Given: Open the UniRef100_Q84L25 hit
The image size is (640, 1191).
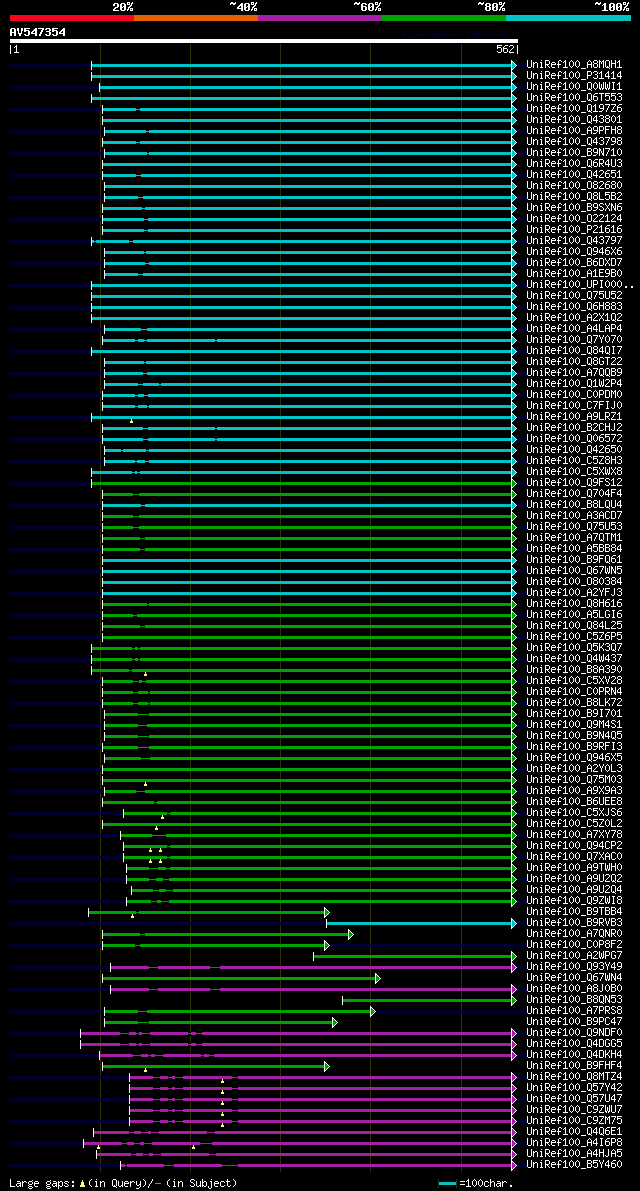Looking at the screenshot, I should pos(574,626).
